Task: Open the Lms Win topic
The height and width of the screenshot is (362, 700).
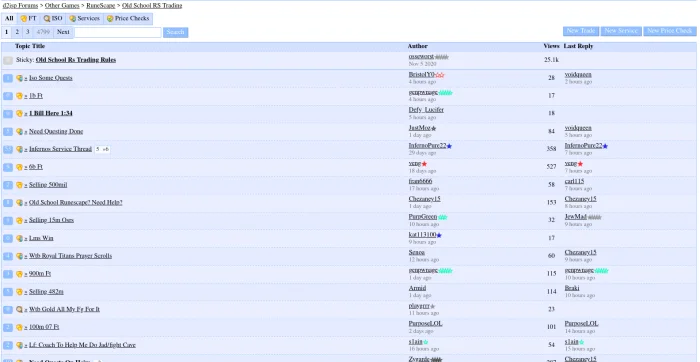Action: (41, 238)
